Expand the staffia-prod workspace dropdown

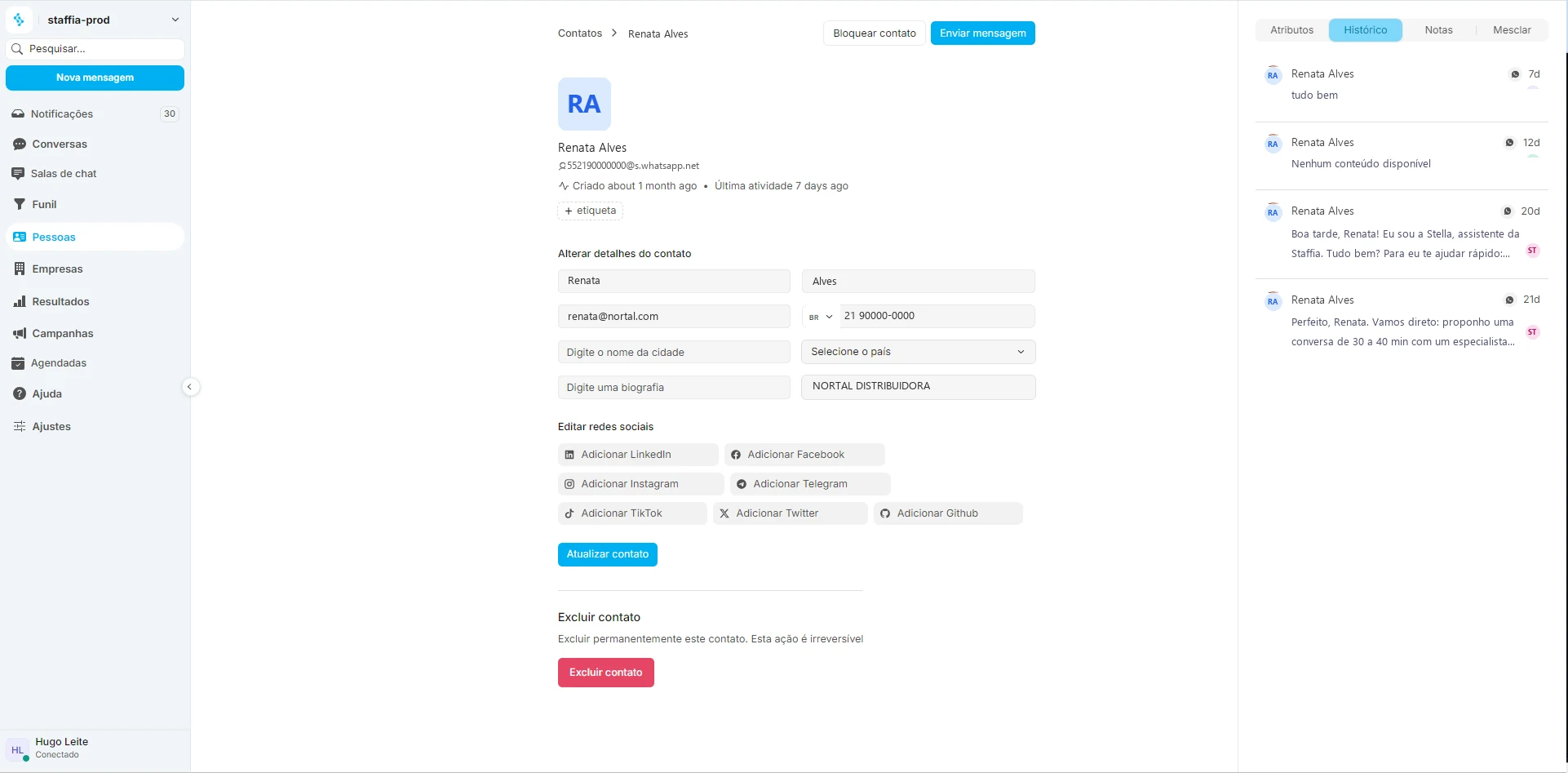point(175,20)
